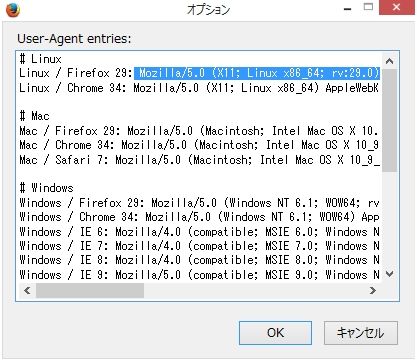Screen dimensions: 417x361
Task: Click the vertical scrollbar down arrow
Action: (x=389, y=274)
